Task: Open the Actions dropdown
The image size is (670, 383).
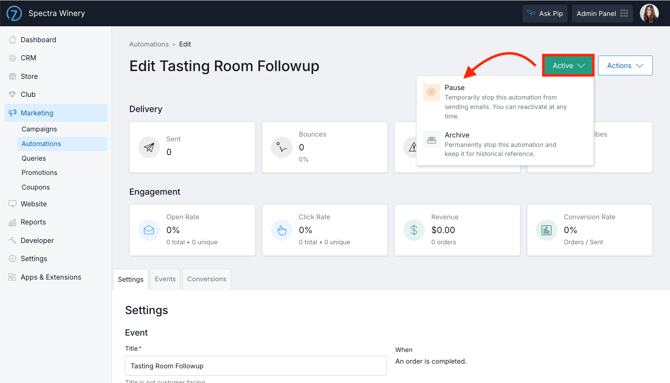Action: click(x=625, y=65)
